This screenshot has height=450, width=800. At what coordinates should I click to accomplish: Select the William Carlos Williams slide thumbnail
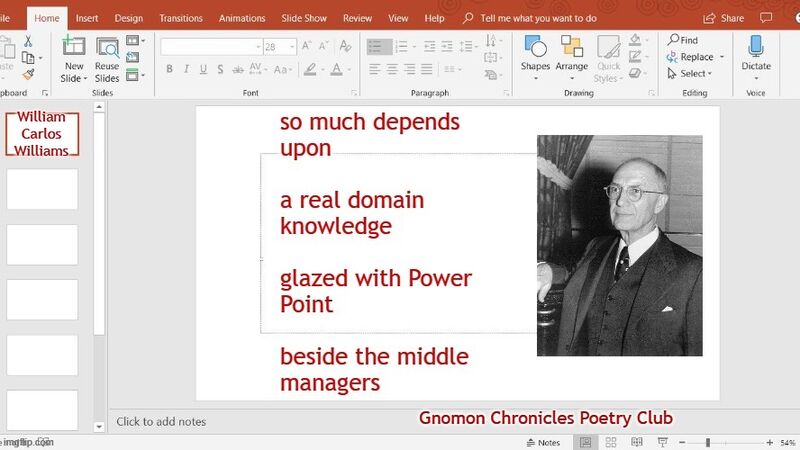pyautogui.click(x=42, y=134)
